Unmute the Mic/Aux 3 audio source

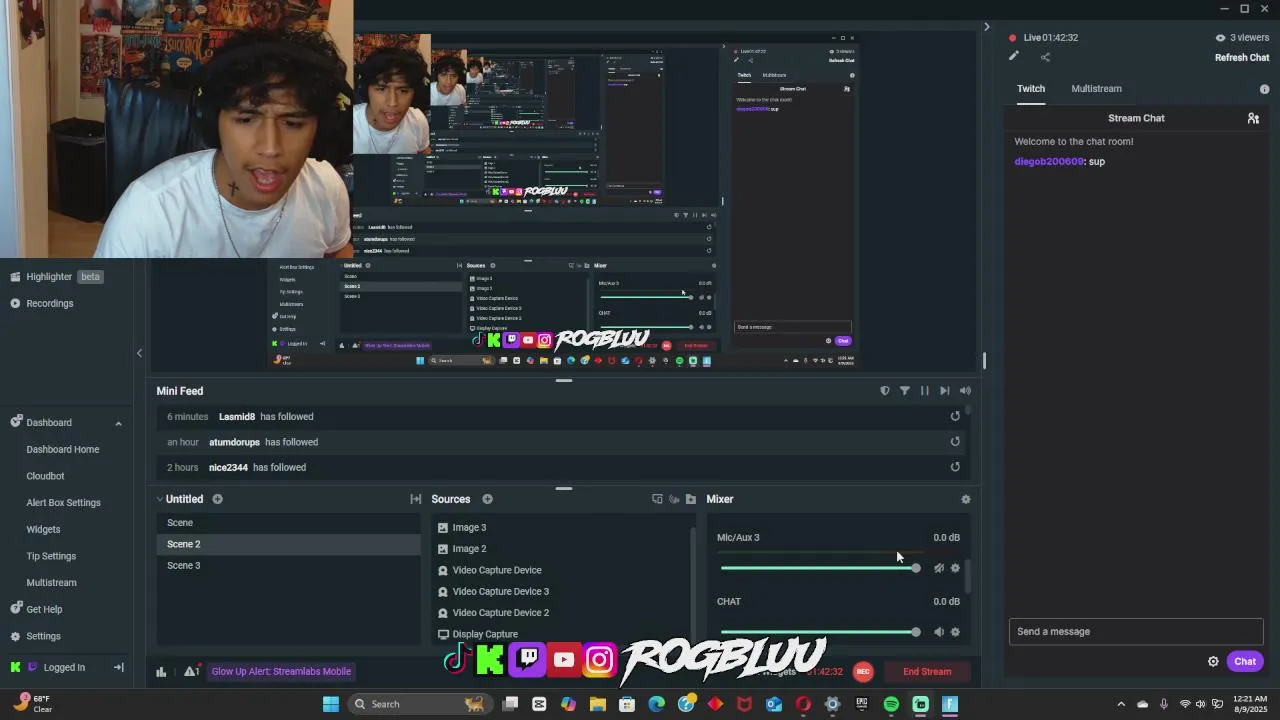(x=939, y=568)
